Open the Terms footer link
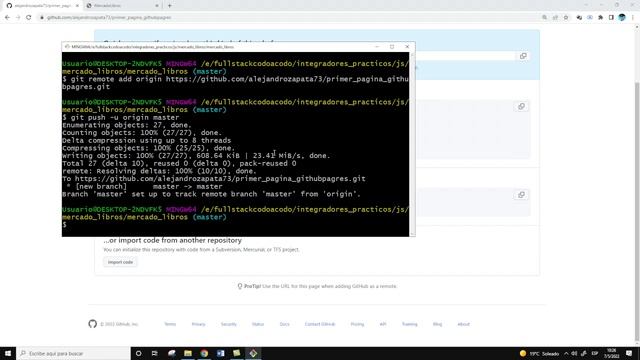The height and width of the screenshot is (360, 640). [x=170, y=324]
